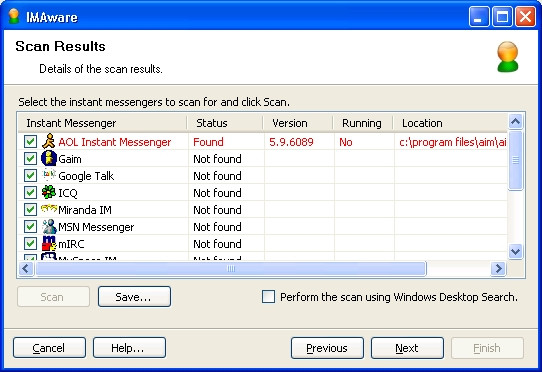
Task: Click the vertical scrollbar down arrow
Action: point(515,251)
